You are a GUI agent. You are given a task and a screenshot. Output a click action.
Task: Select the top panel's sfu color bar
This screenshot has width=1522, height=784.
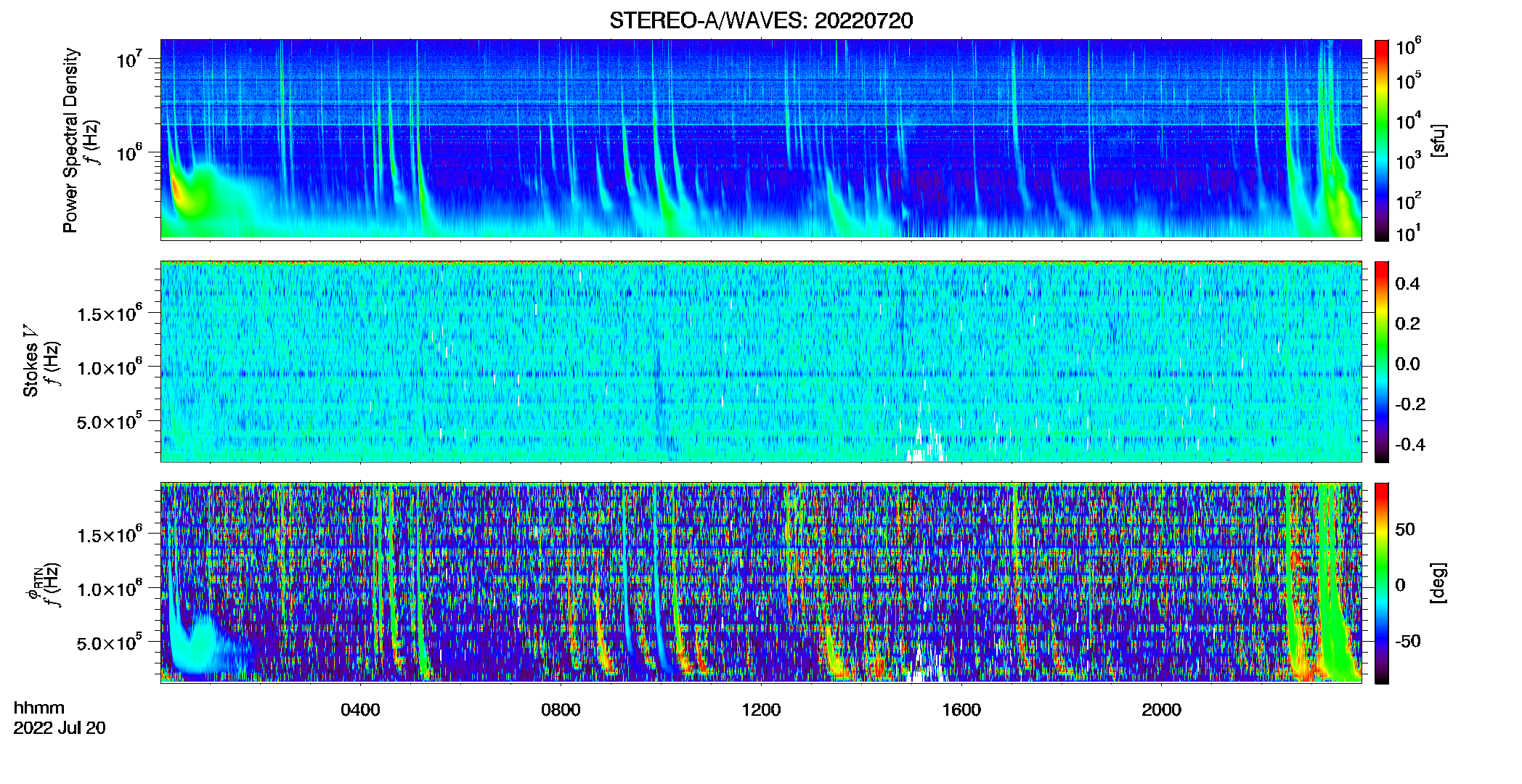tap(1382, 140)
